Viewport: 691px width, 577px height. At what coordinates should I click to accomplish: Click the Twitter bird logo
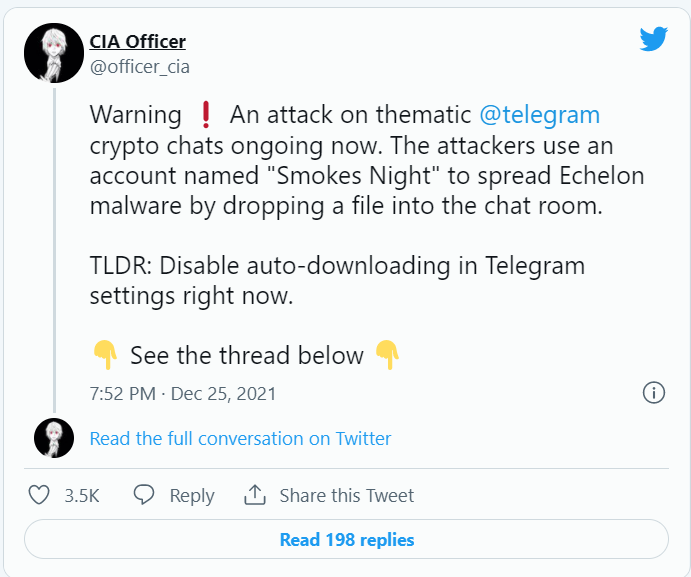pyautogui.click(x=653, y=39)
